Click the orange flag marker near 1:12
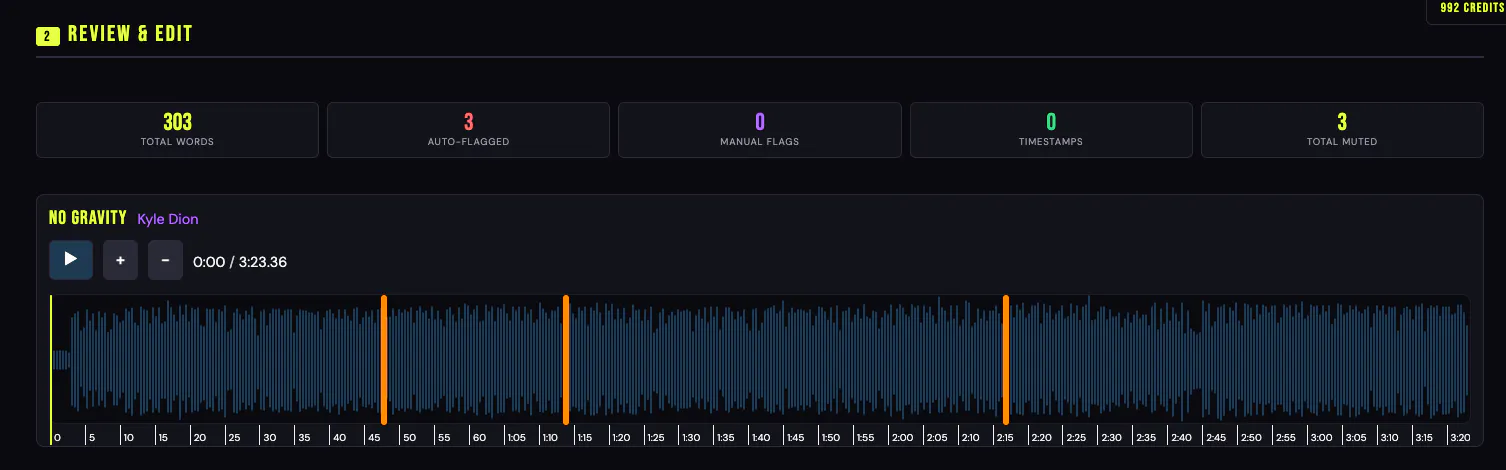Image resolution: width=1506 pixels, height=470 pixels. pyautogui.click(x=566, y=359)
